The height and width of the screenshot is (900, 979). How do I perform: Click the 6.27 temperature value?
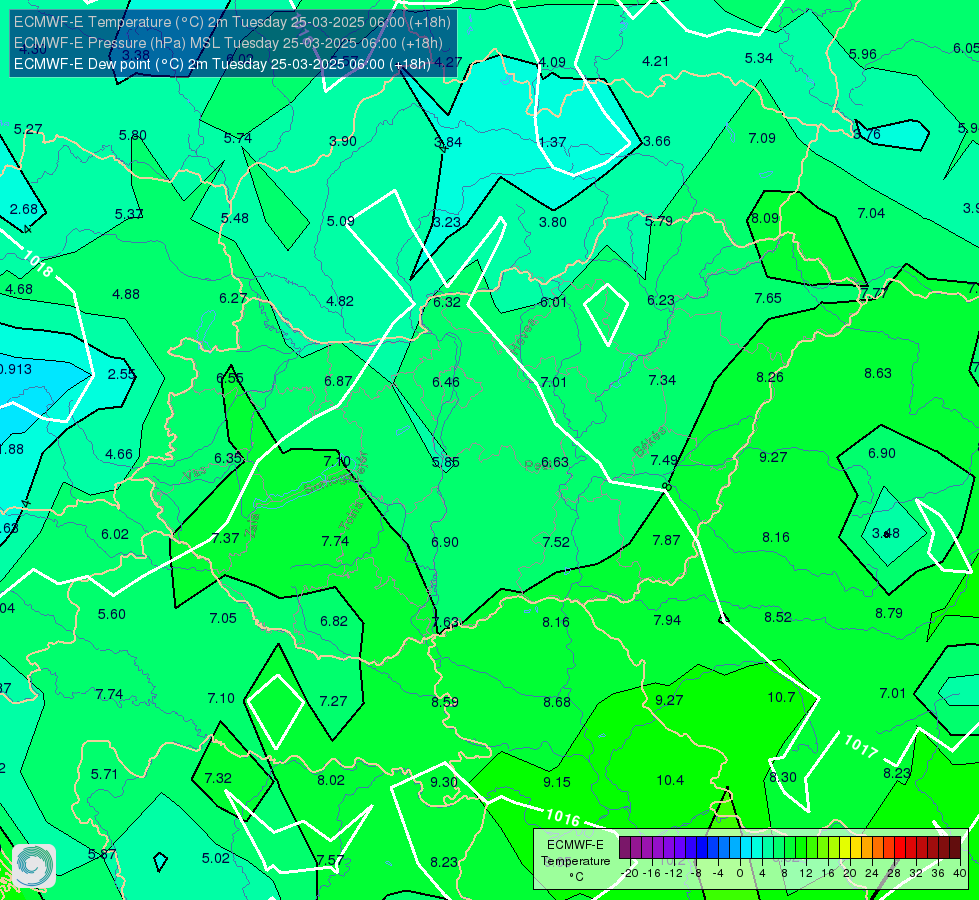coord(233,299)
